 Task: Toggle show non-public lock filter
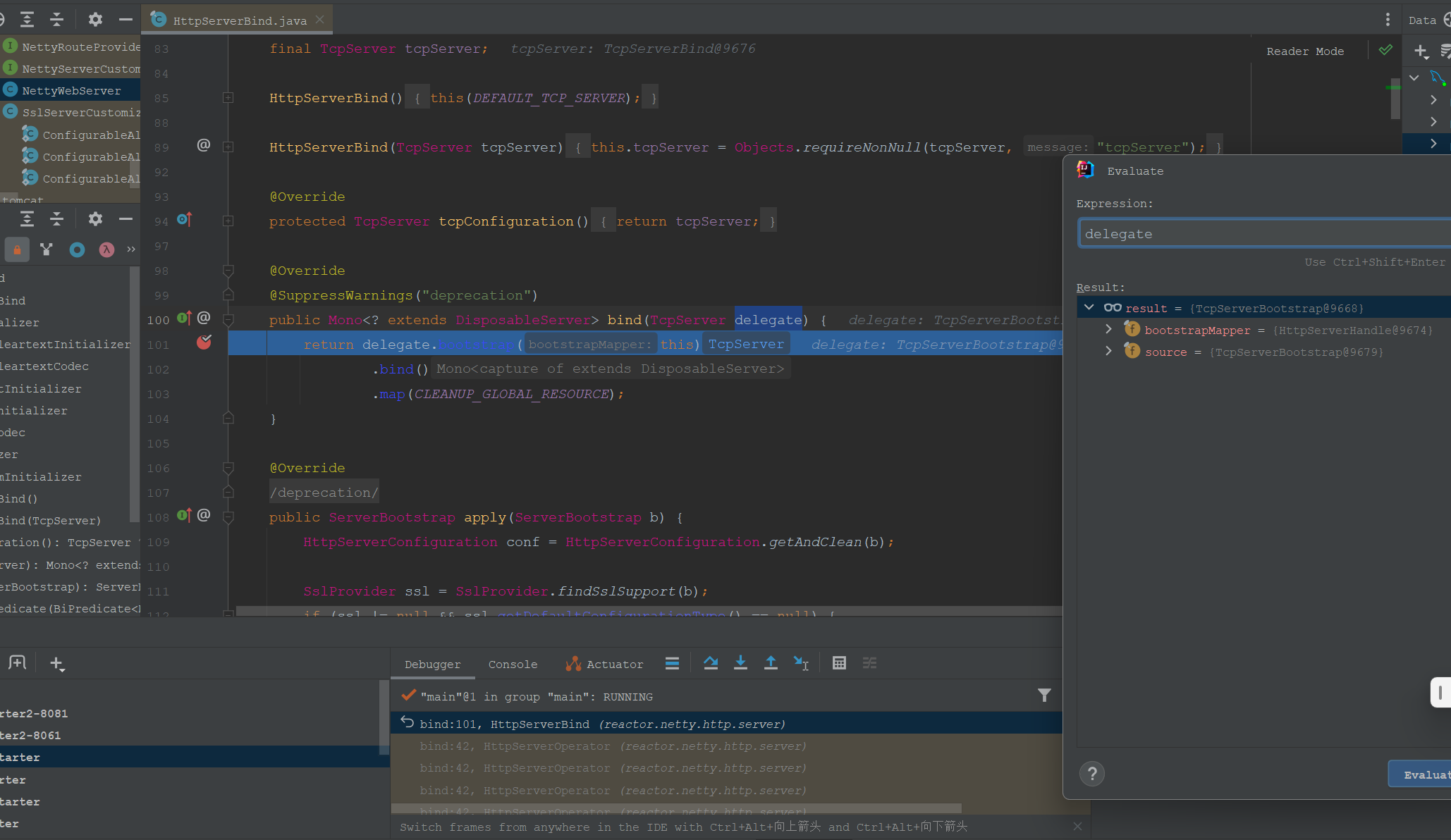(17, 249)
